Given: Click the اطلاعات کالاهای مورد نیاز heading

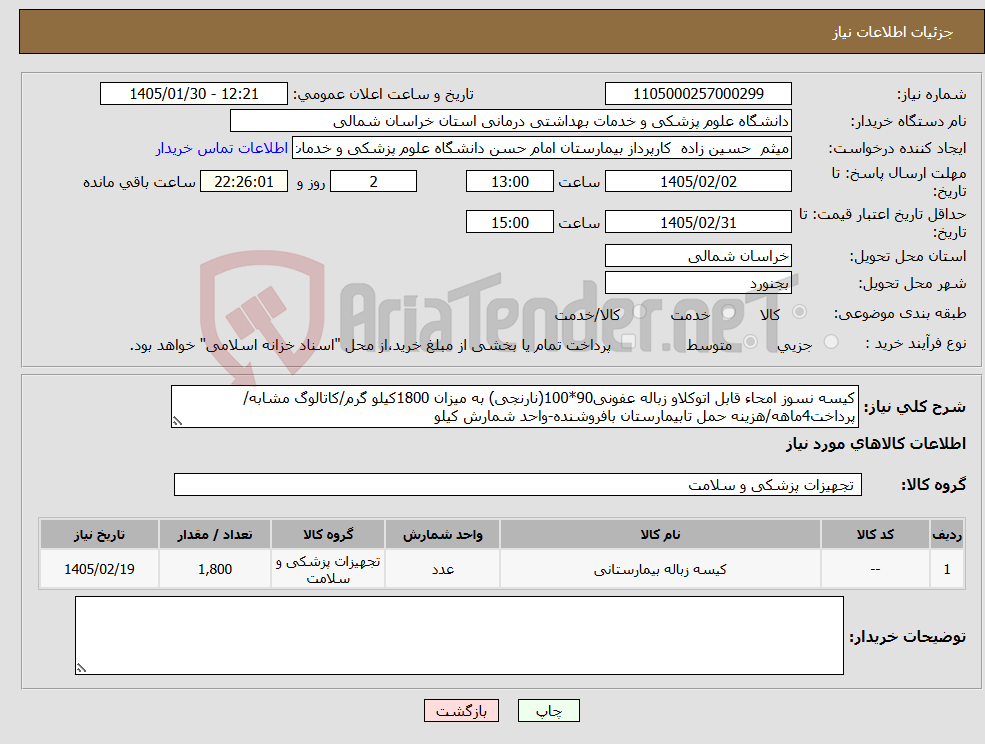Looking at the screenshot, I should click(876, 444).
